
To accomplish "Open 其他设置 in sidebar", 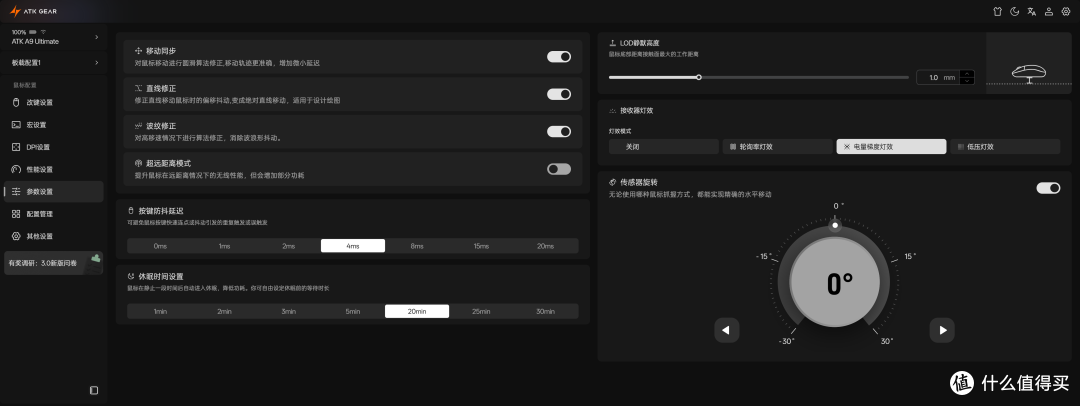I will 54,236.
